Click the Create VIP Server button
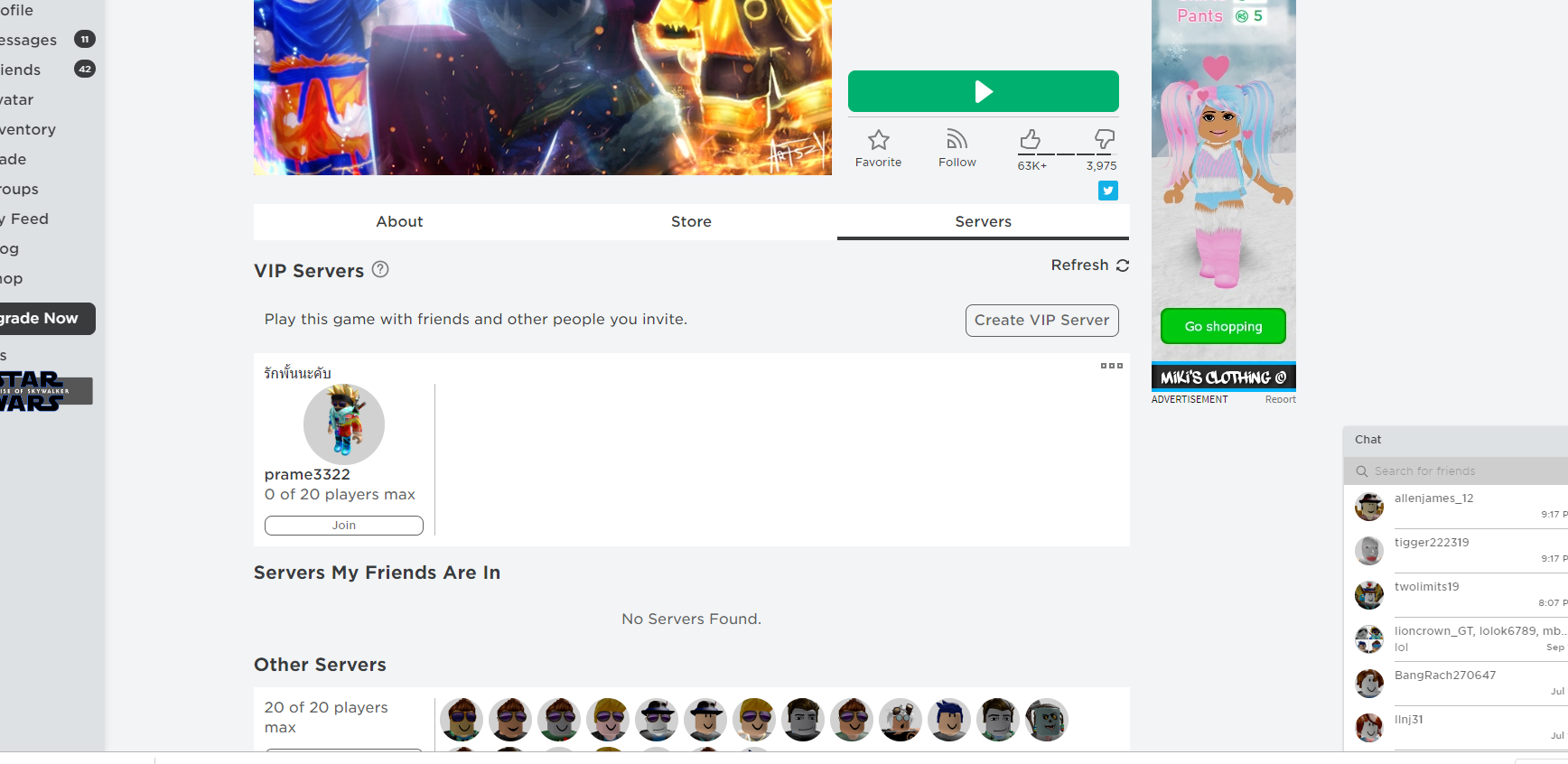1568x764 pixels. tap(1042, 321)
